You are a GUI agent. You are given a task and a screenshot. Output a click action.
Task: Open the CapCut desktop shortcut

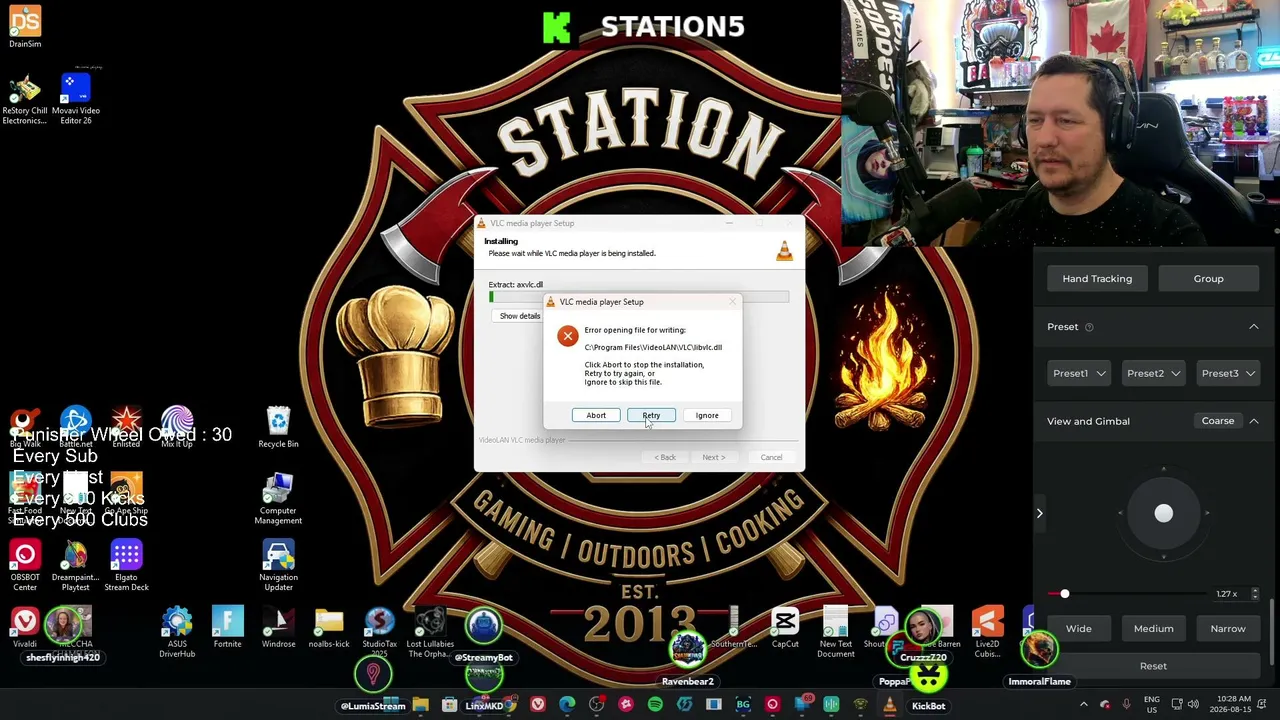coord(785,628)
